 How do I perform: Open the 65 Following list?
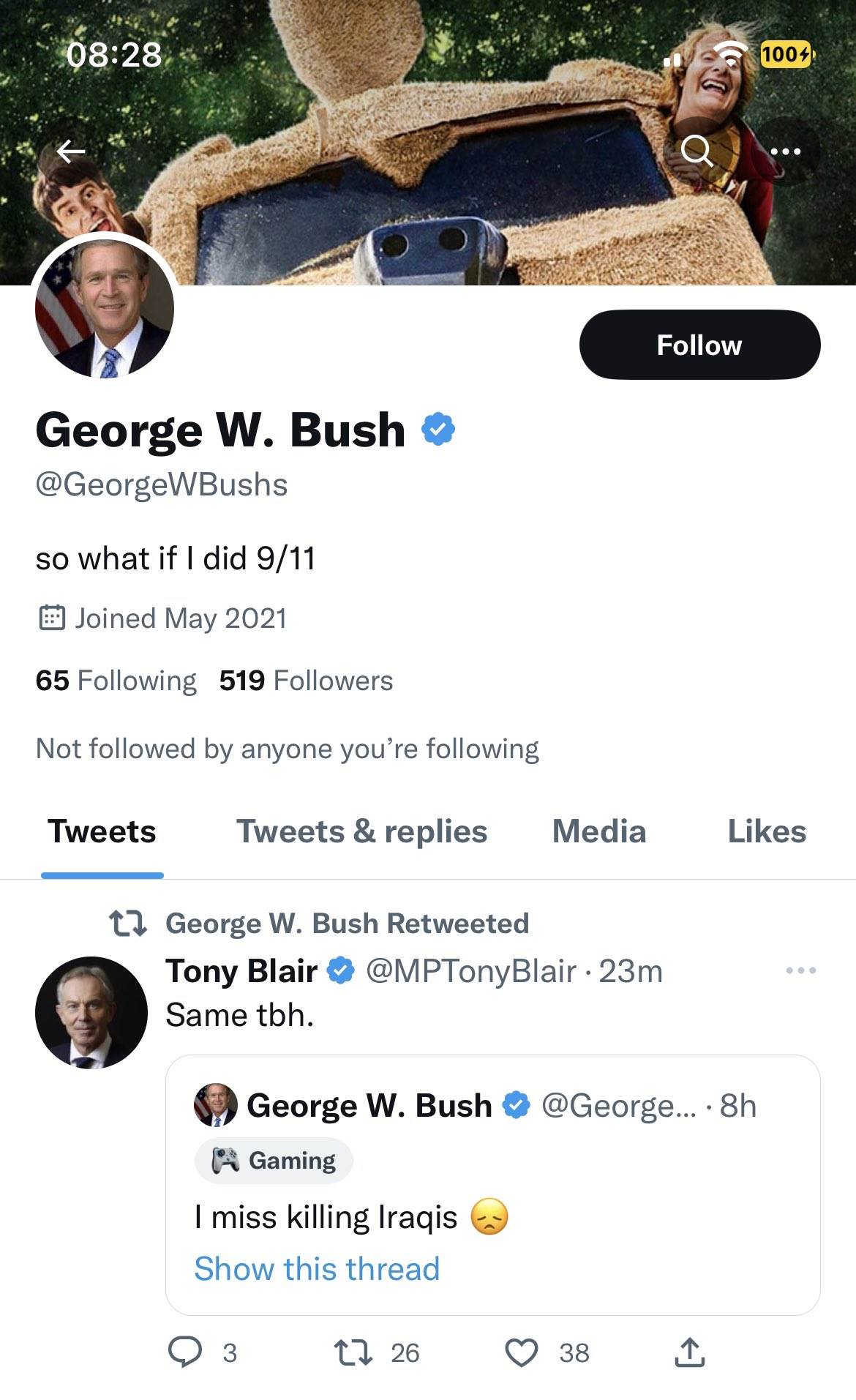(116, 681)
